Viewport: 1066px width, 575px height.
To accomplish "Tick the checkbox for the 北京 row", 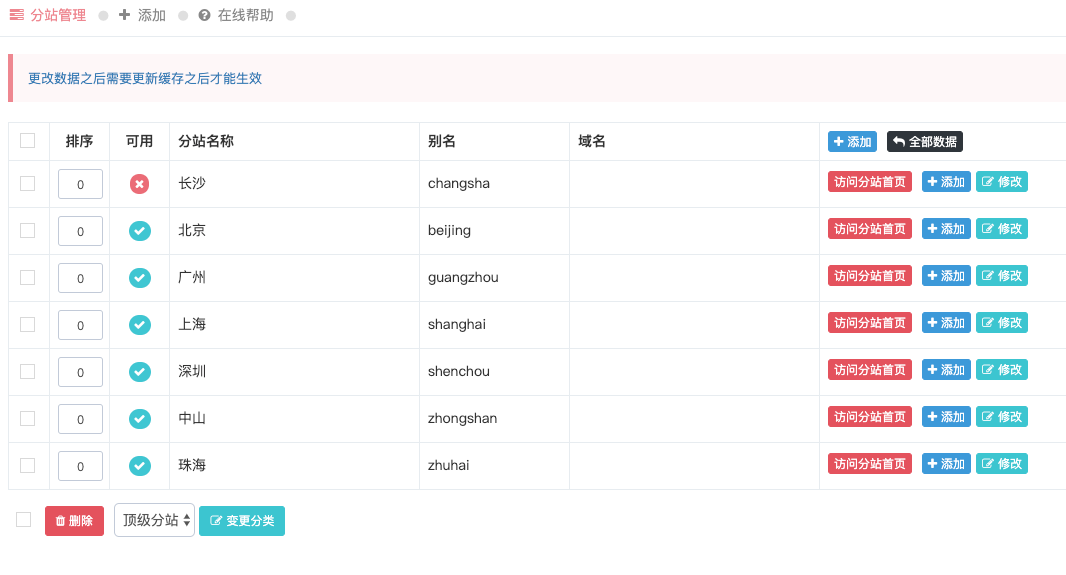I will [27, 230].
